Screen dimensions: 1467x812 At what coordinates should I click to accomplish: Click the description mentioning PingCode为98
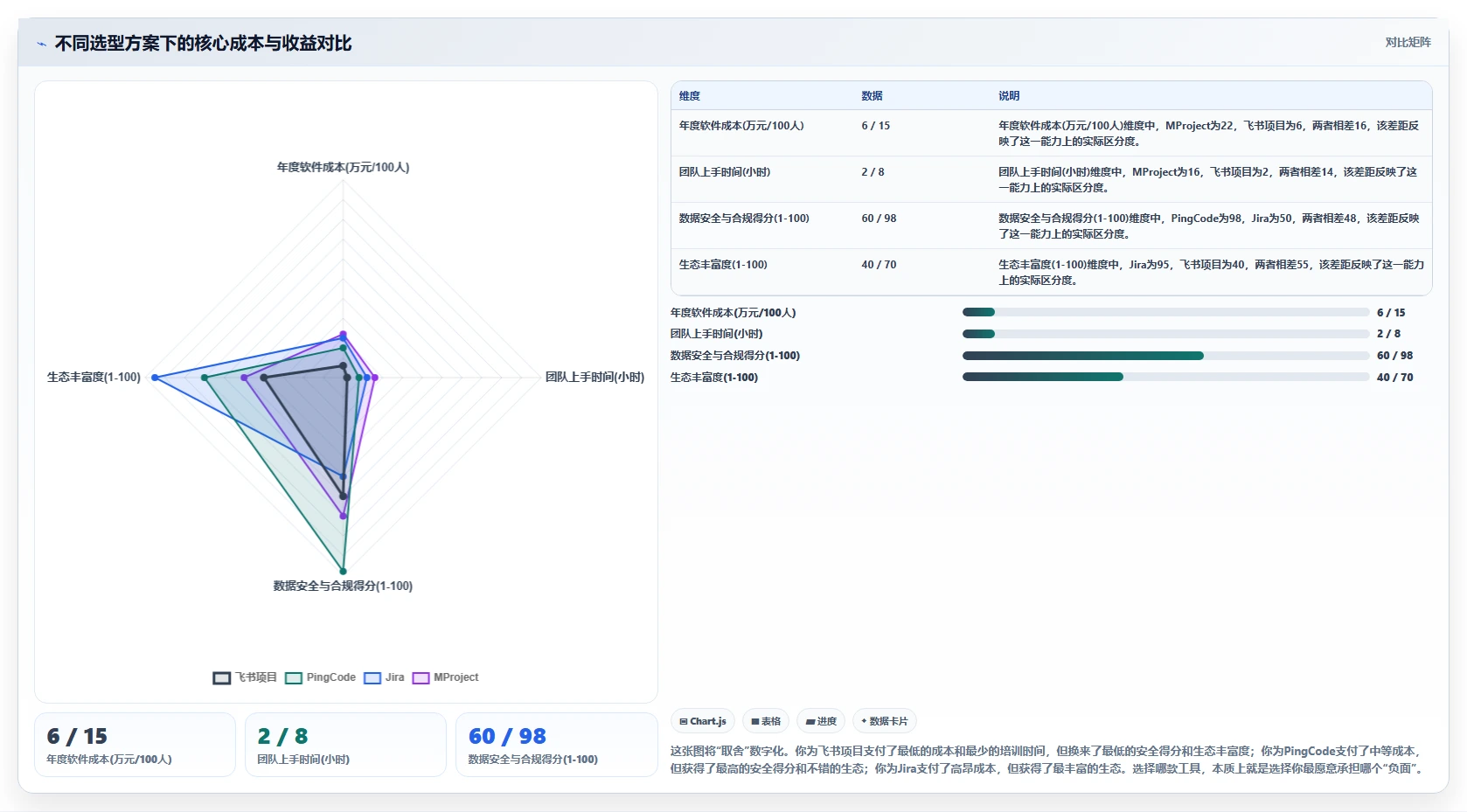(x=1210, y=226)
